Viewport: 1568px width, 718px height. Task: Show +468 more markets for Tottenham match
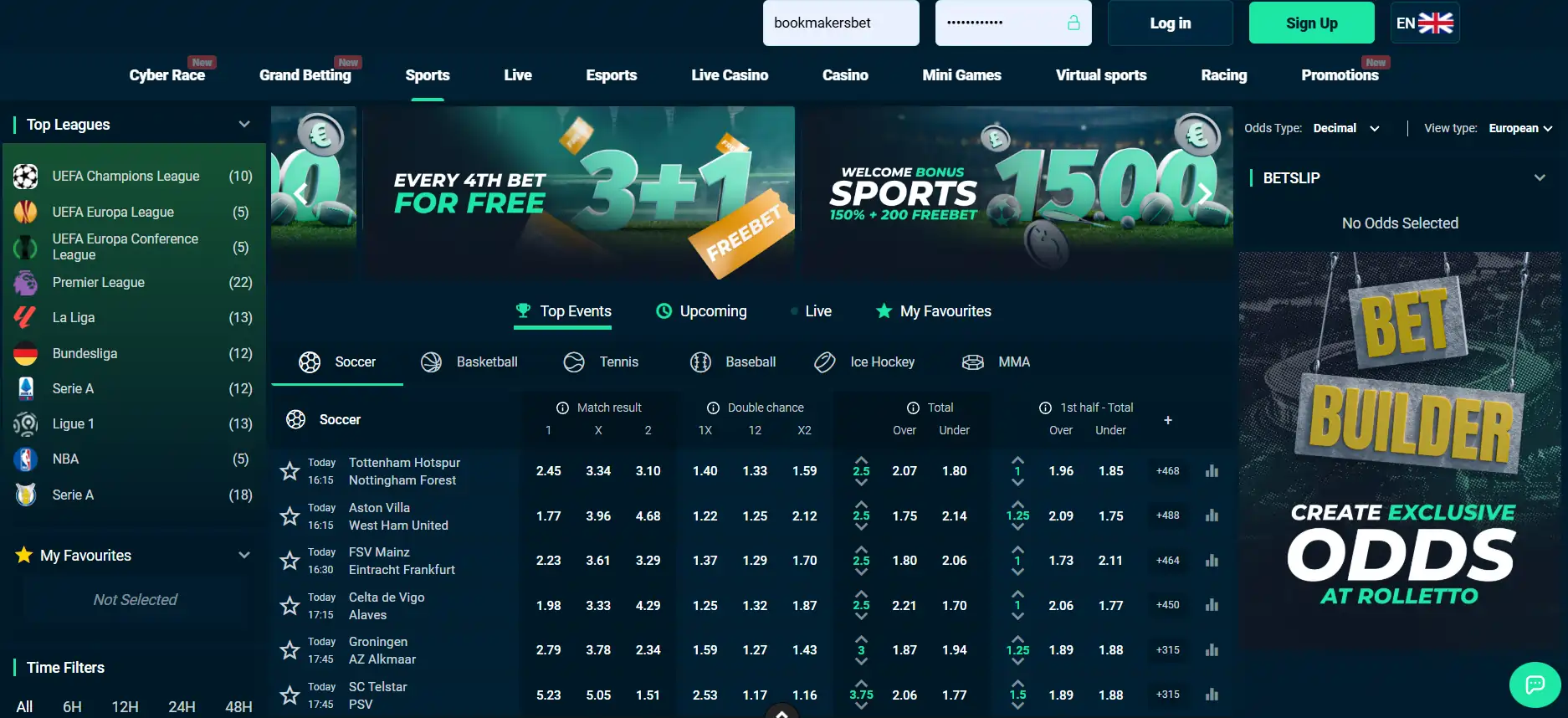tap(1168, 471)
